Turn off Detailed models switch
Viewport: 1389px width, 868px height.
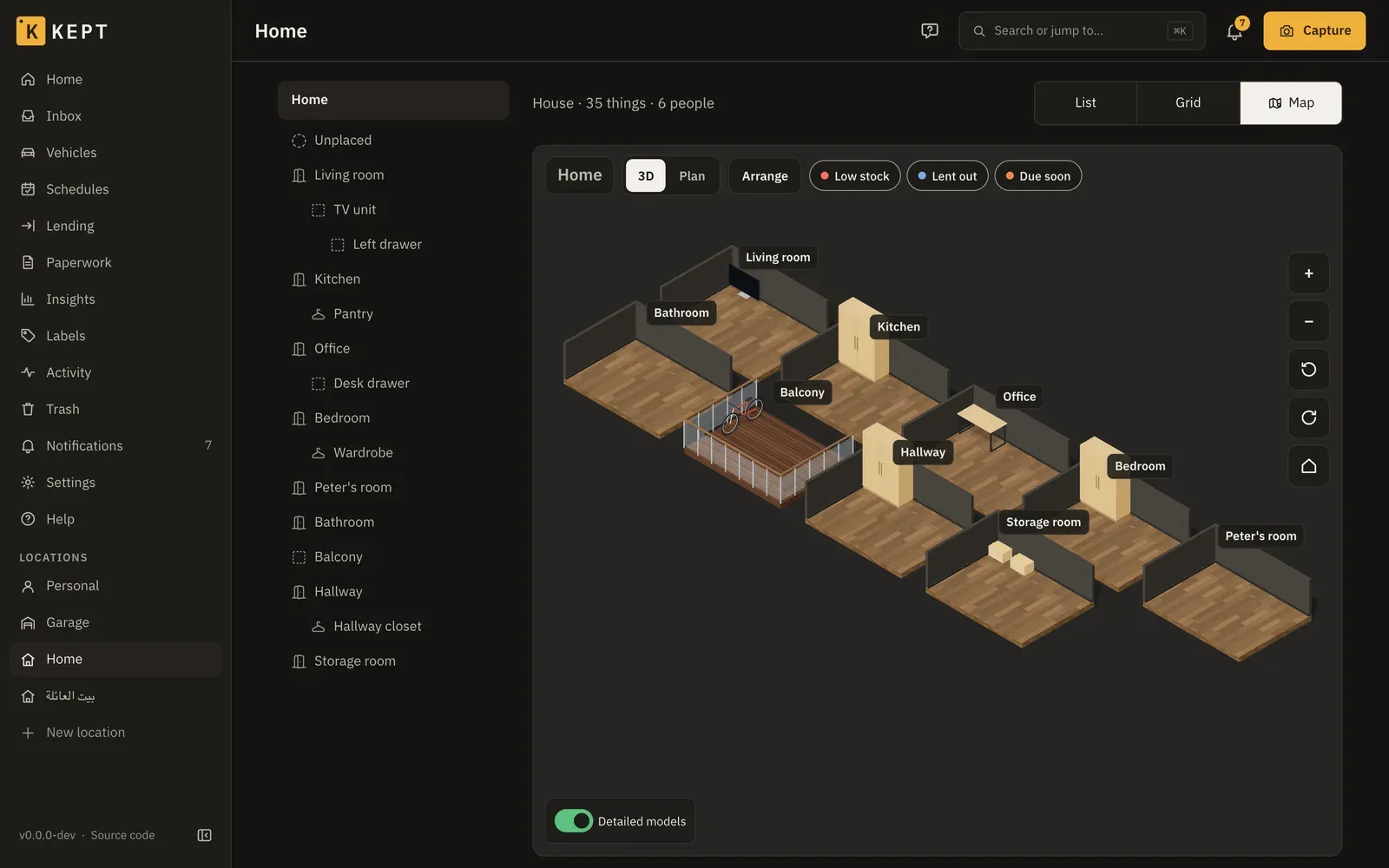[x=573, y=821]
